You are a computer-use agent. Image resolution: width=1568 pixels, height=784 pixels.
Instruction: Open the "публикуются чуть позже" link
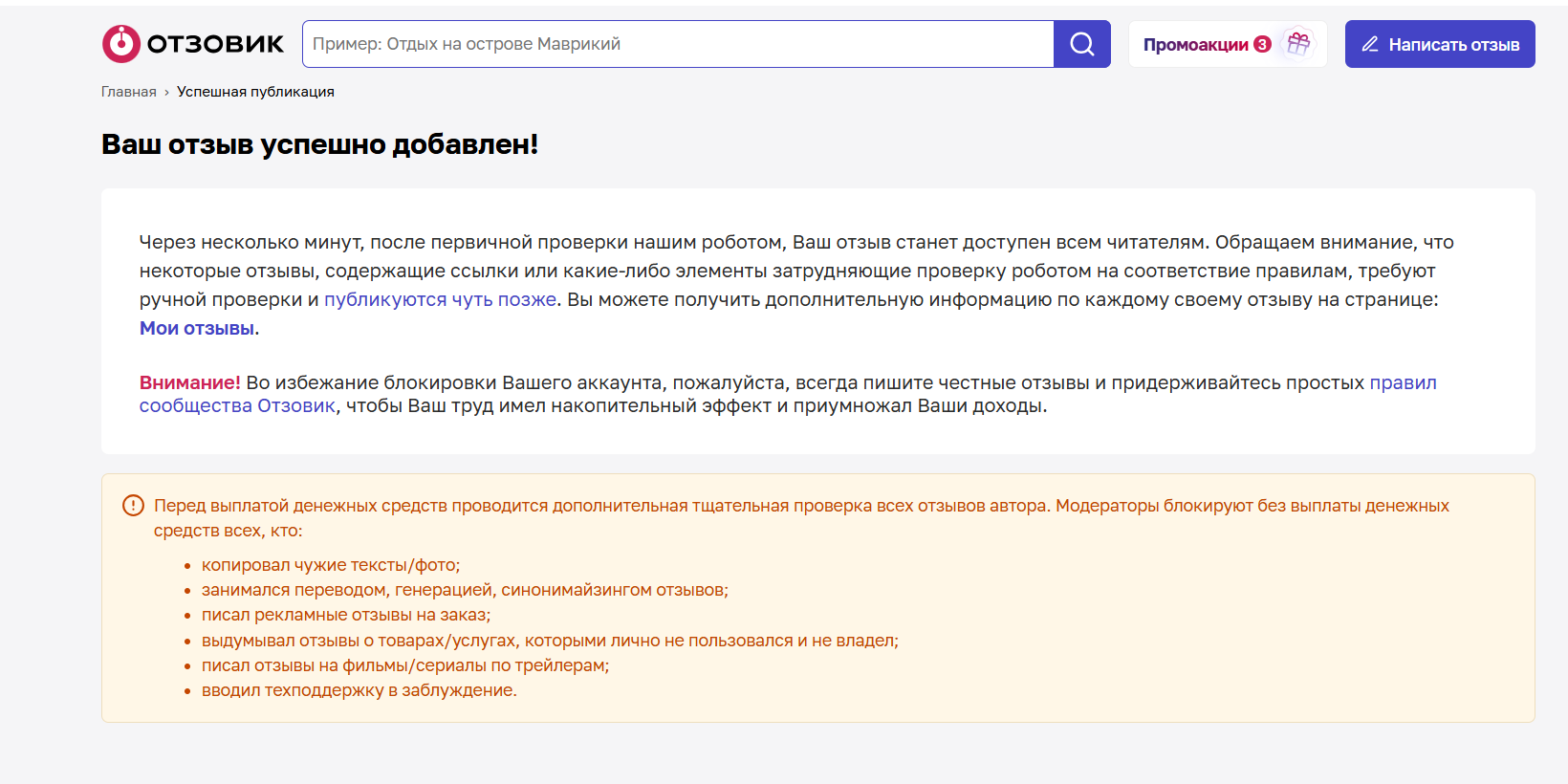tap(440, 299)
